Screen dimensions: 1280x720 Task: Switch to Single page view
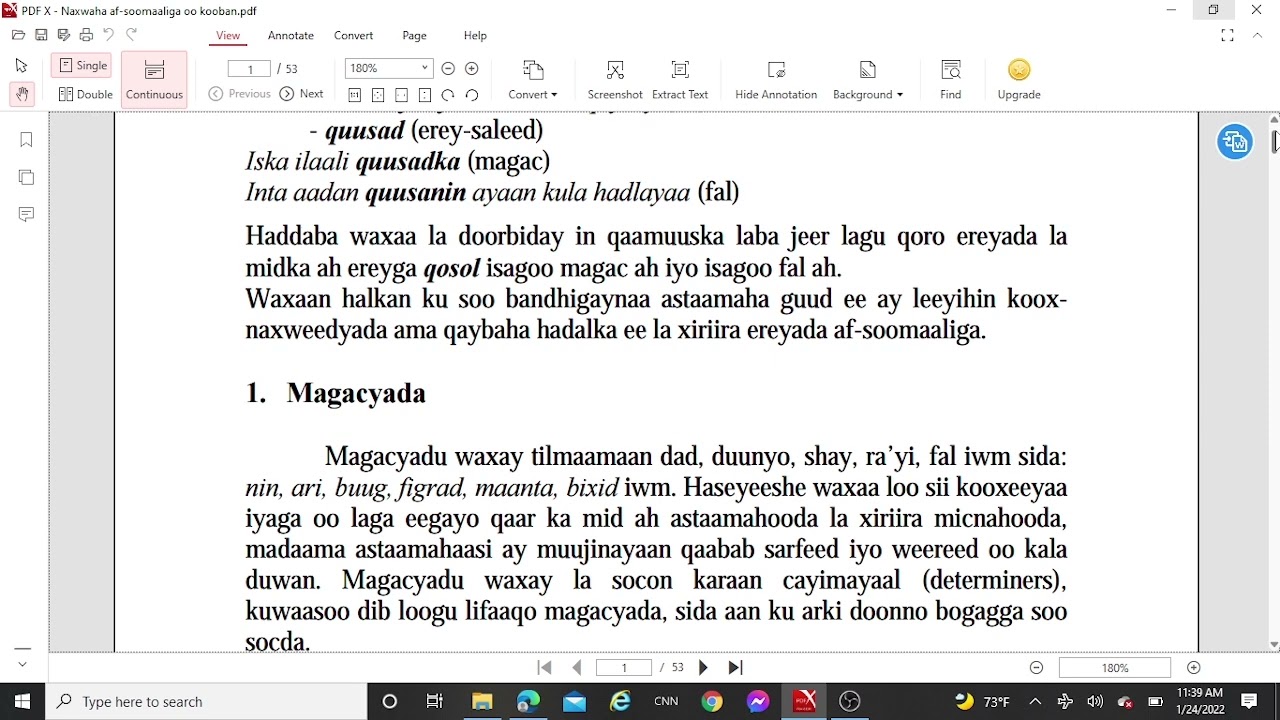tap(82, 65)
